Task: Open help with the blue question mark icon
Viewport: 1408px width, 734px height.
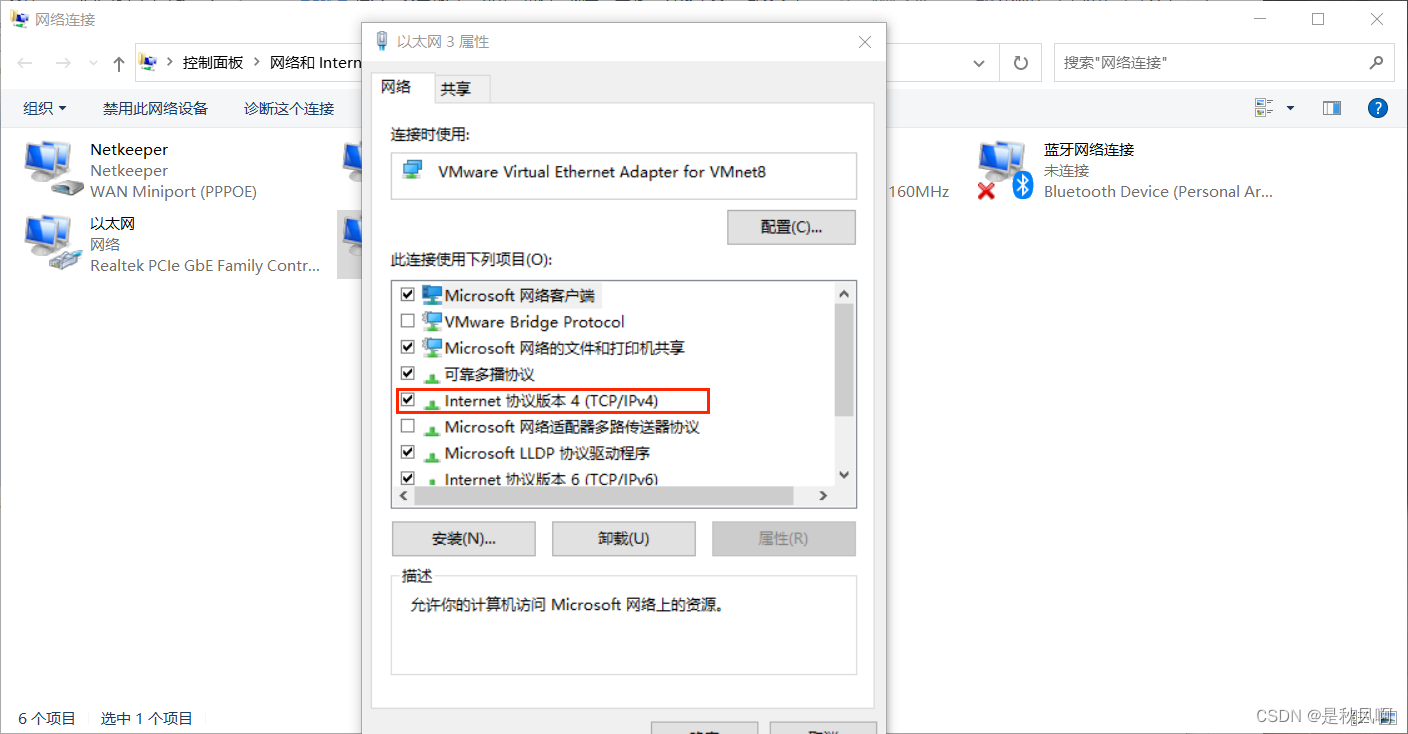Action: pyautogui.click(x=1377, y=108)
